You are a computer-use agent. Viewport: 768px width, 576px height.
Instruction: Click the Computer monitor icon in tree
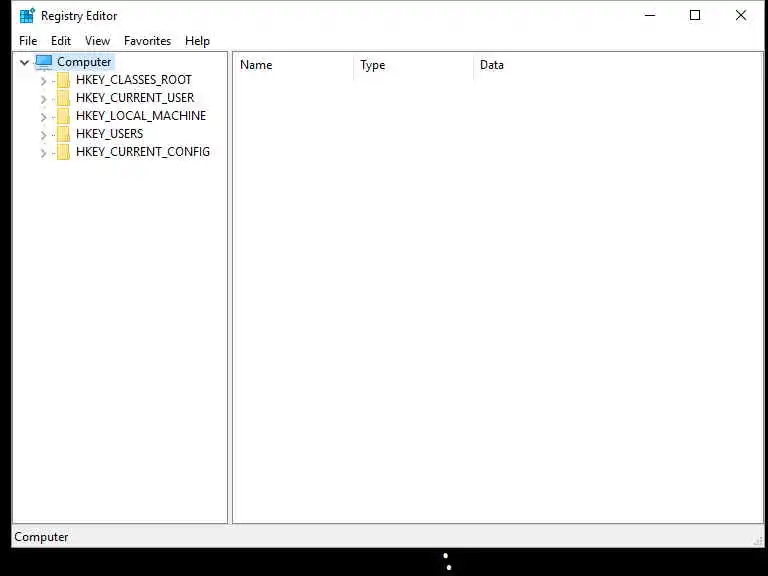tap(44, 62)
